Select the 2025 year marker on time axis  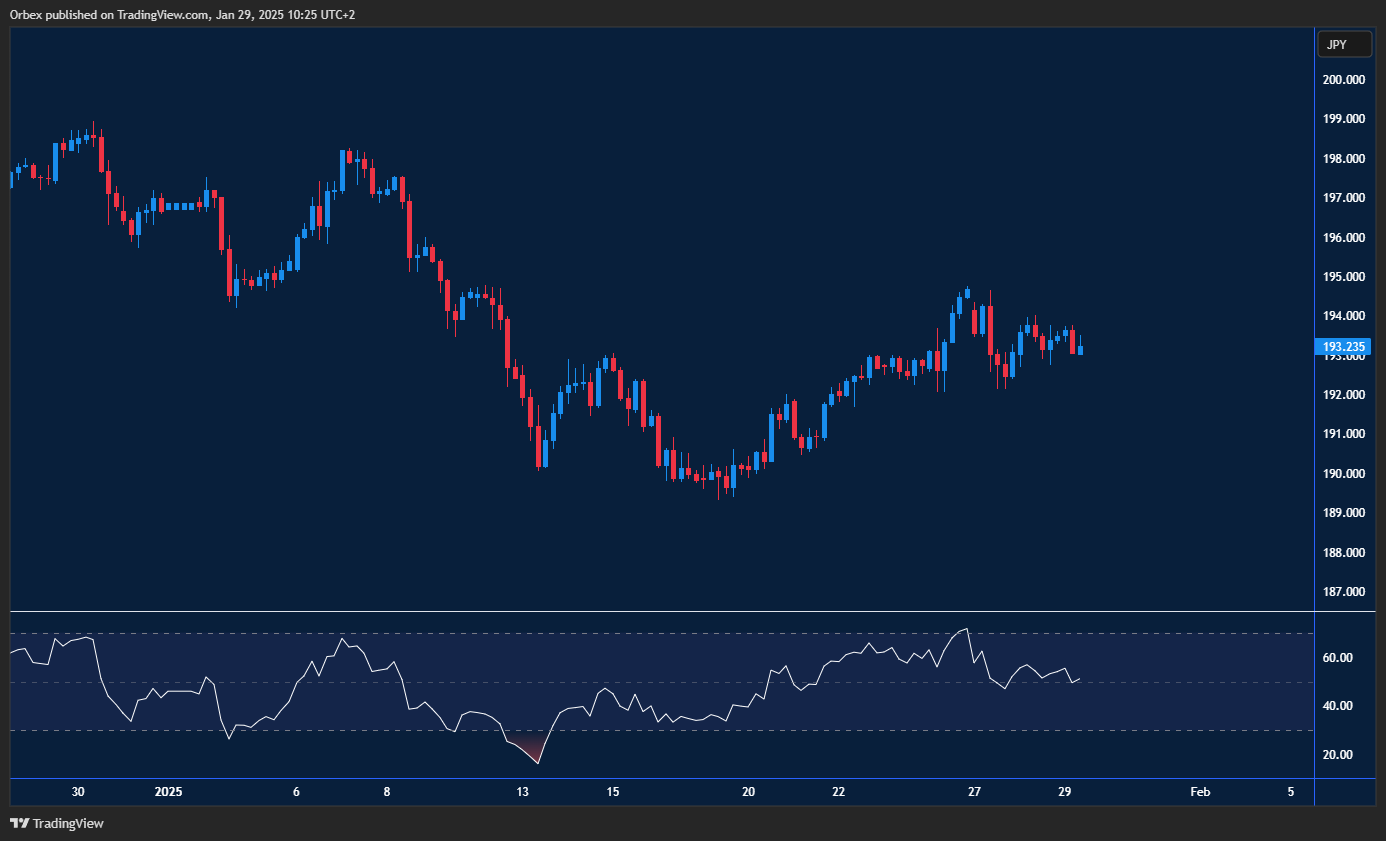[169, 792]
